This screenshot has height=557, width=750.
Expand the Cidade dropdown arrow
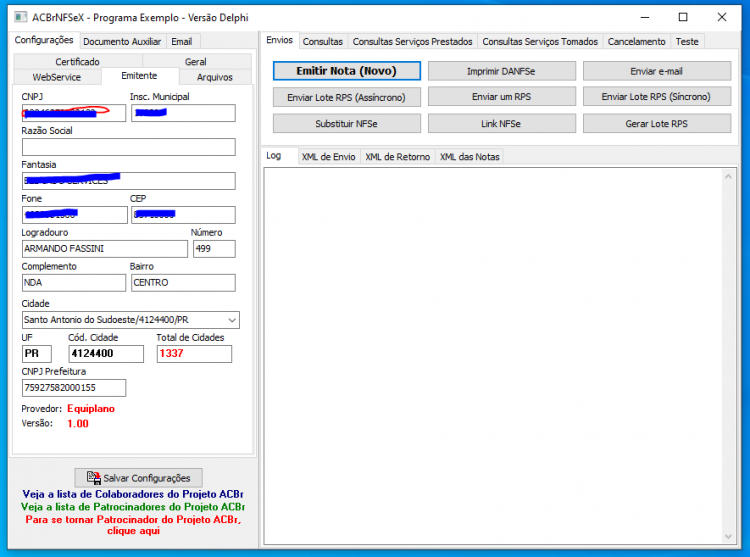tap(232, 320)
